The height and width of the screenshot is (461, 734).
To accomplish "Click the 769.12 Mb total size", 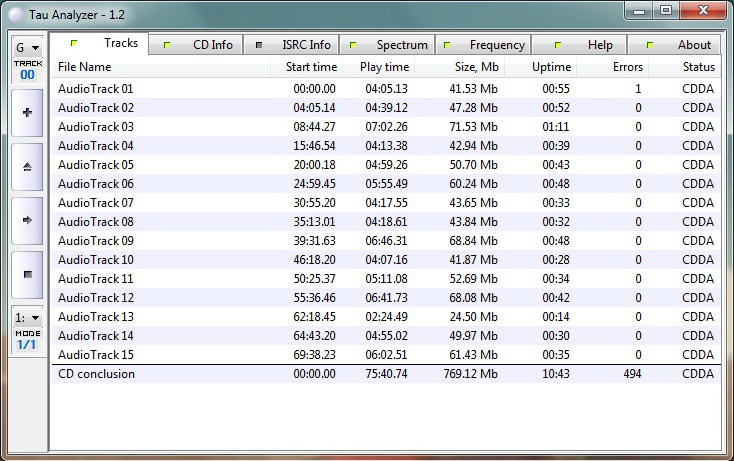I will point(470,374).
